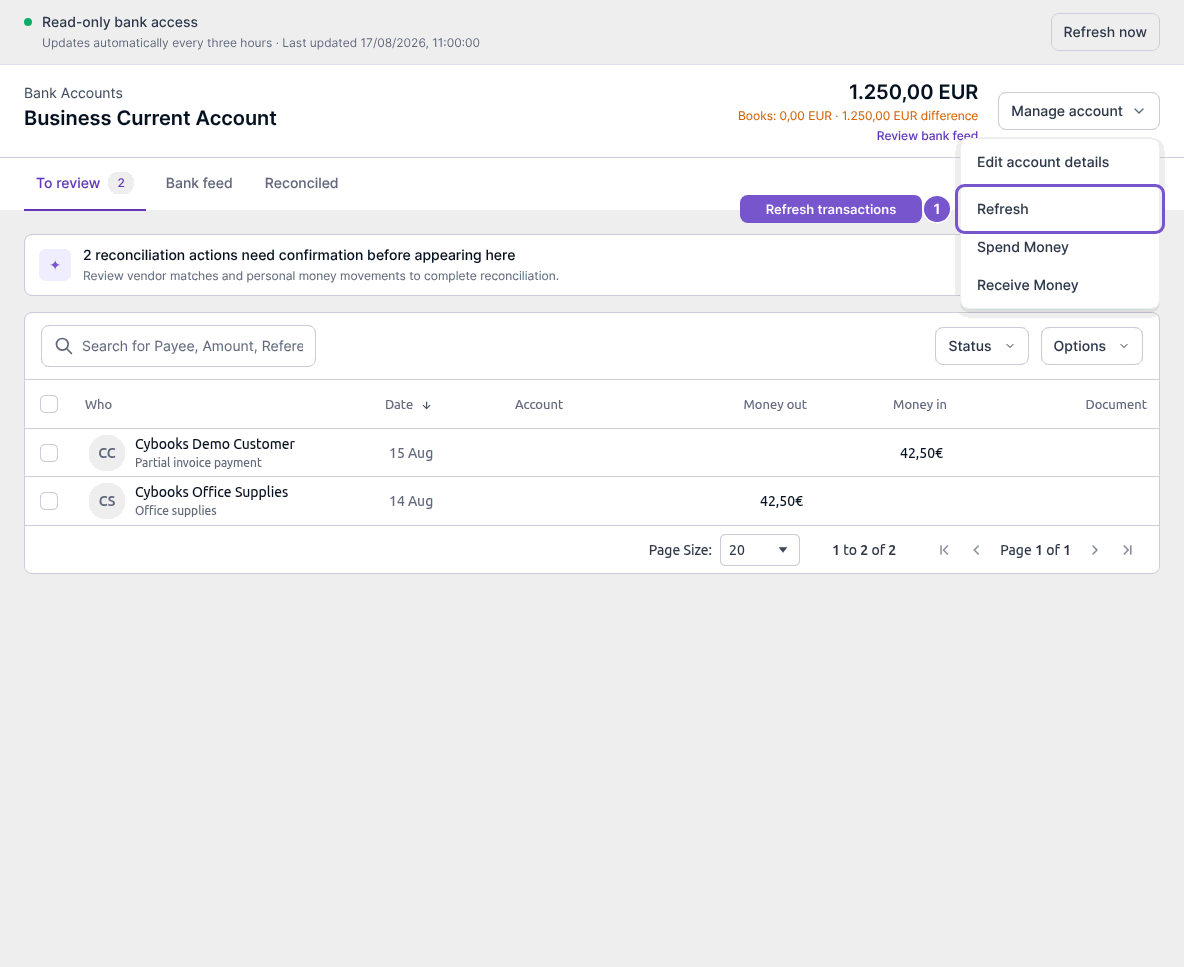1184x967 pixels.
Task: Select the Cybooks Demo Customer row checkbox
Action: coord(49,453)
